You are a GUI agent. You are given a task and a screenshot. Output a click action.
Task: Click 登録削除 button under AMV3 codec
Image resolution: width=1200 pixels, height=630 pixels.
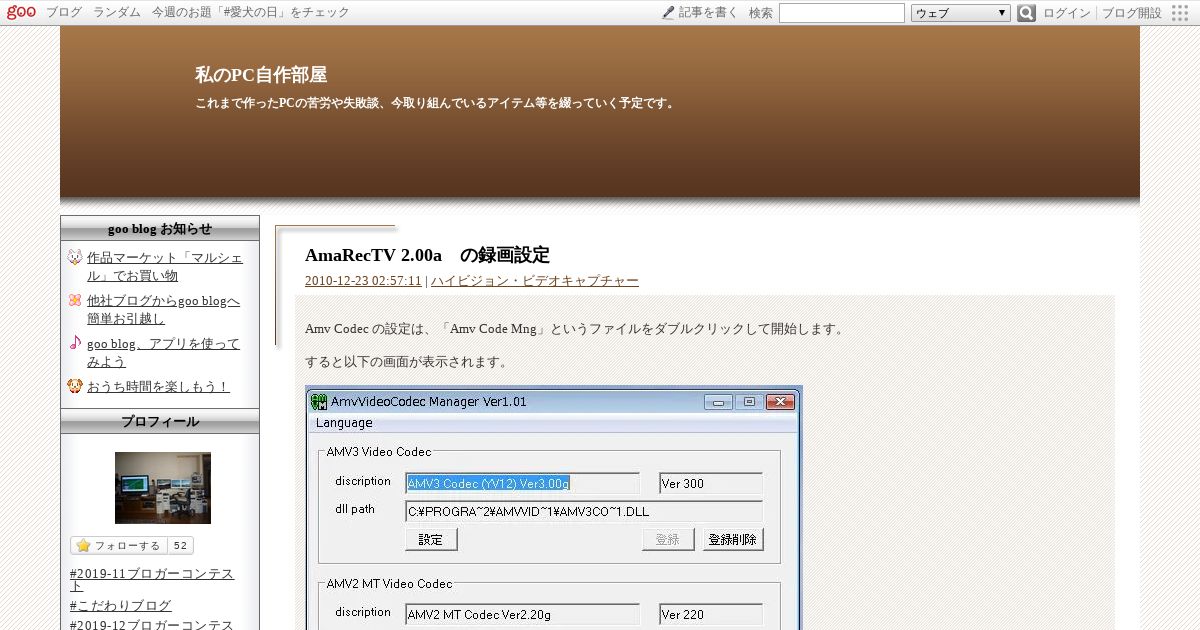pyautogui.click(x=733, y=539)
